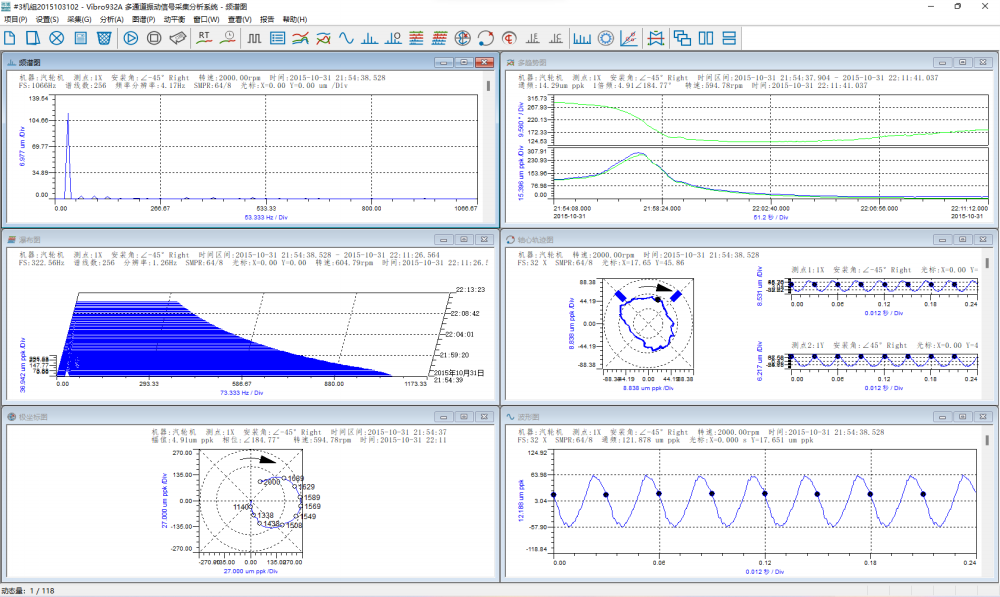This screenshot has height=597, width=1000.
Task: Click the crossed-circle cancel toolbar icon
Action: click(57, 38)
